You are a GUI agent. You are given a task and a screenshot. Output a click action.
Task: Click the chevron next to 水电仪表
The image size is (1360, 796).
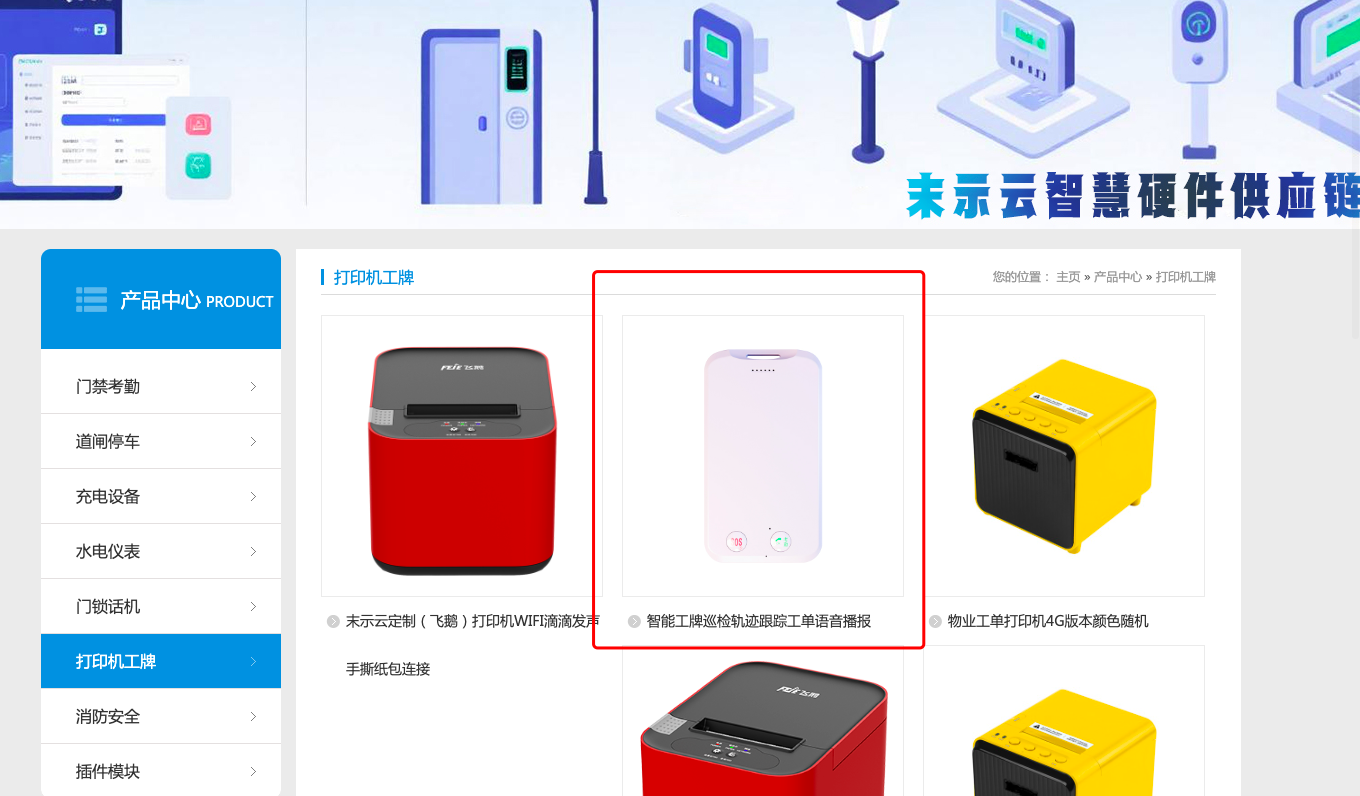(253, 551)
